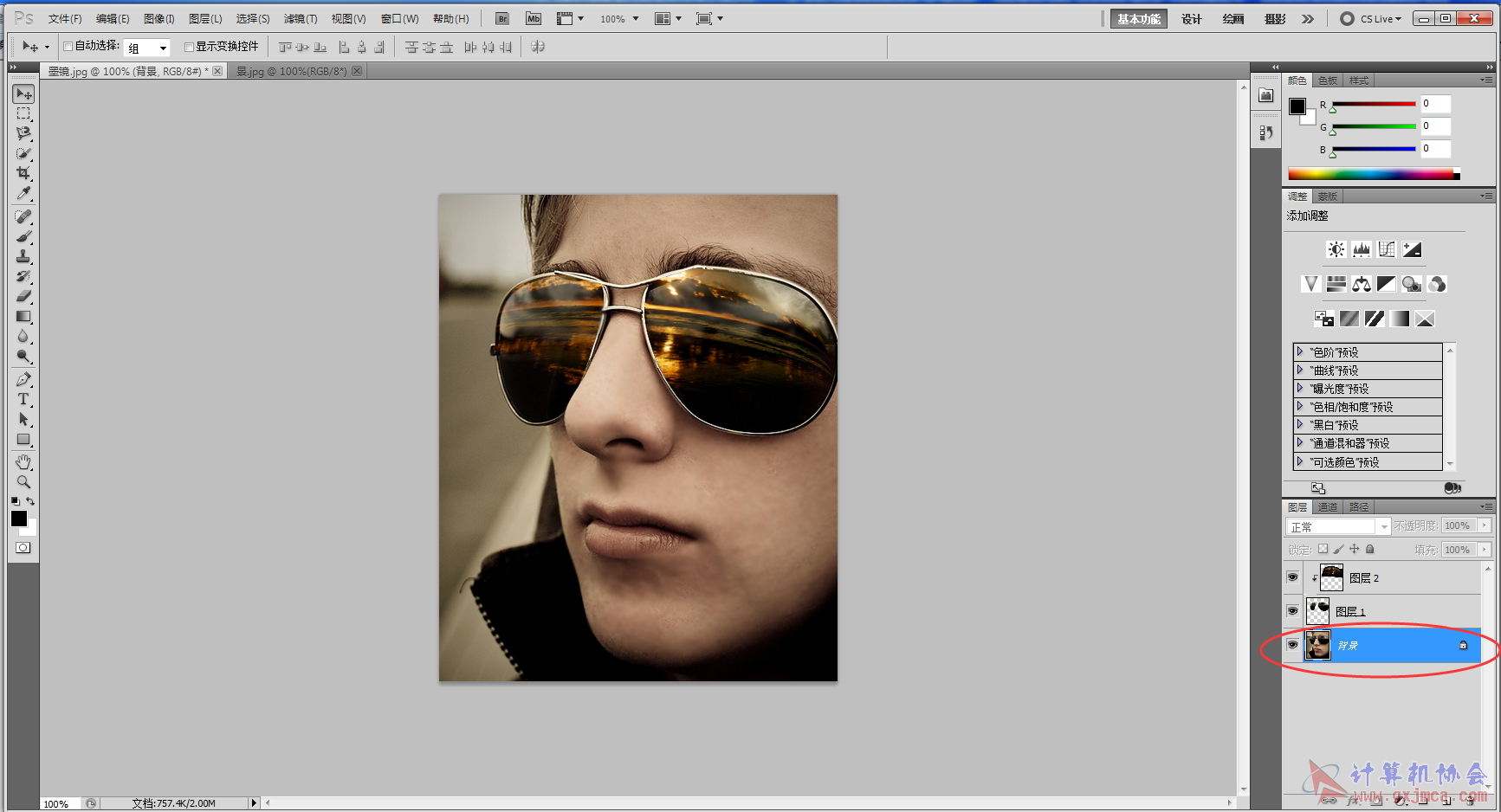Screen dimensions: 1501x812
Task: Toggle lock position
Action: (x=1354, y=549)
